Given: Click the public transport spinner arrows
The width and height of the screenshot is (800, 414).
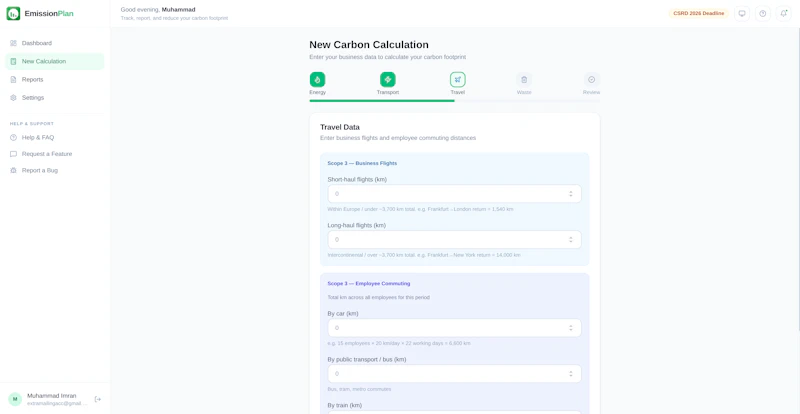Looking at the screenshot, I should [x=571, y=374].
